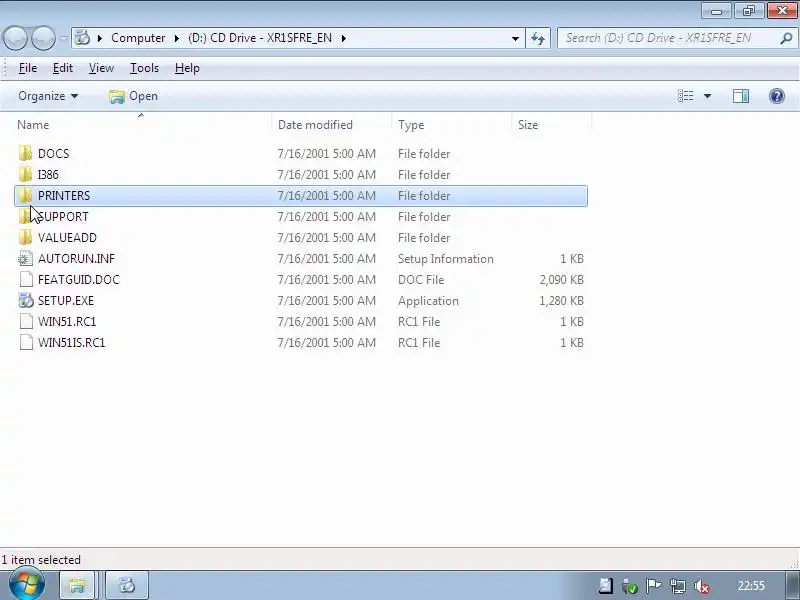Click the 2,090 KB size value
This screenshot has width=800, height=600.
coord(561,280)
